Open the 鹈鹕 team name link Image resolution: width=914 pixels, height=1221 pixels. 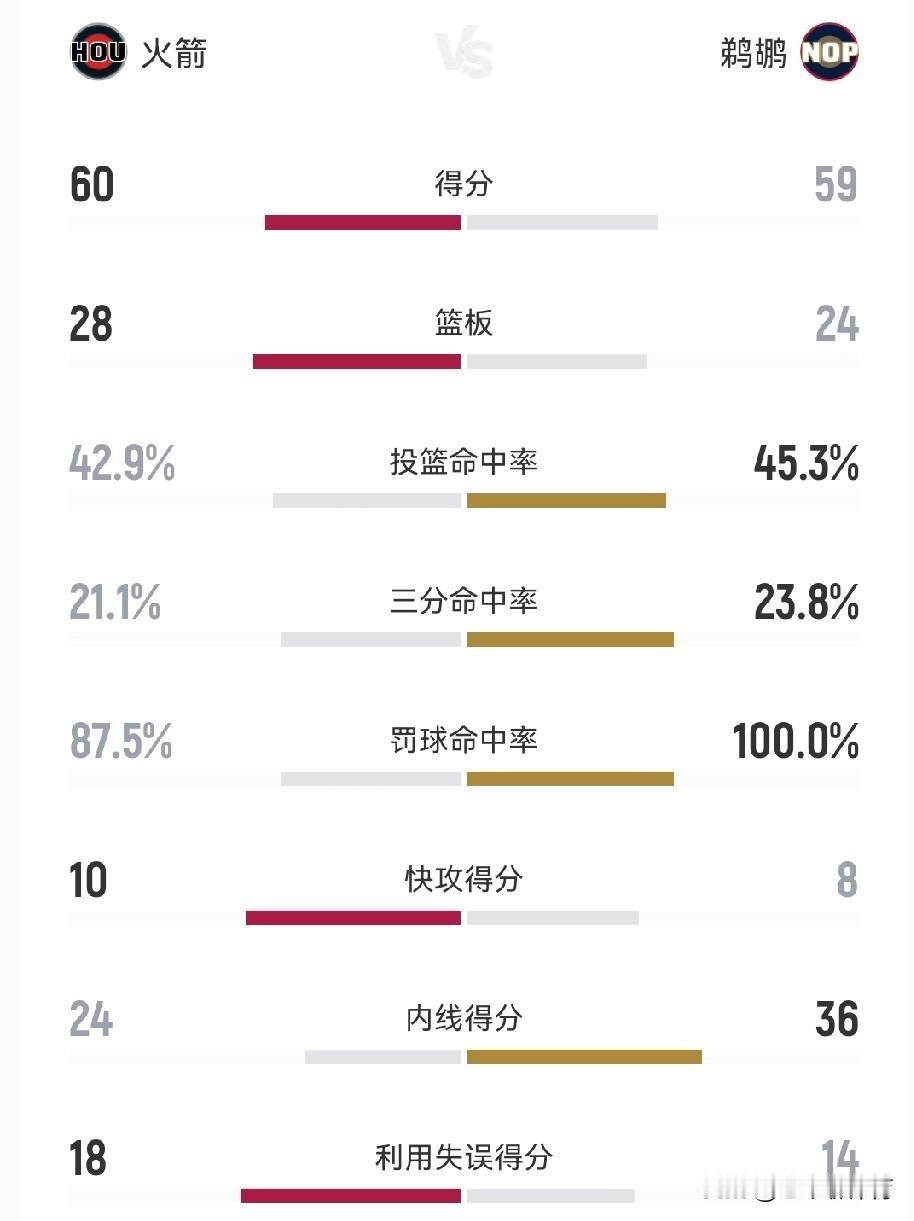(753, 52)
